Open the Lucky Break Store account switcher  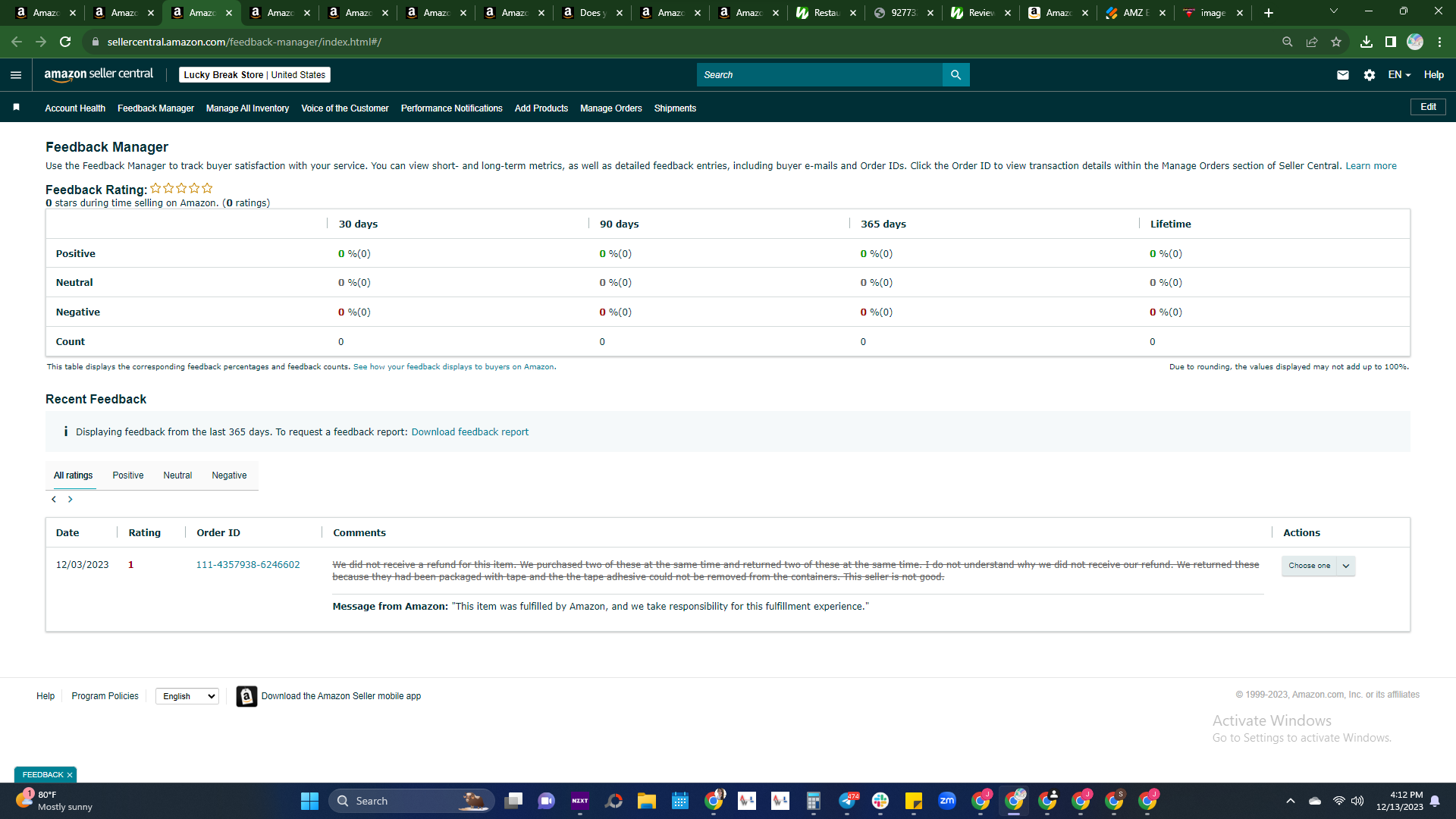tap(255, 75)
